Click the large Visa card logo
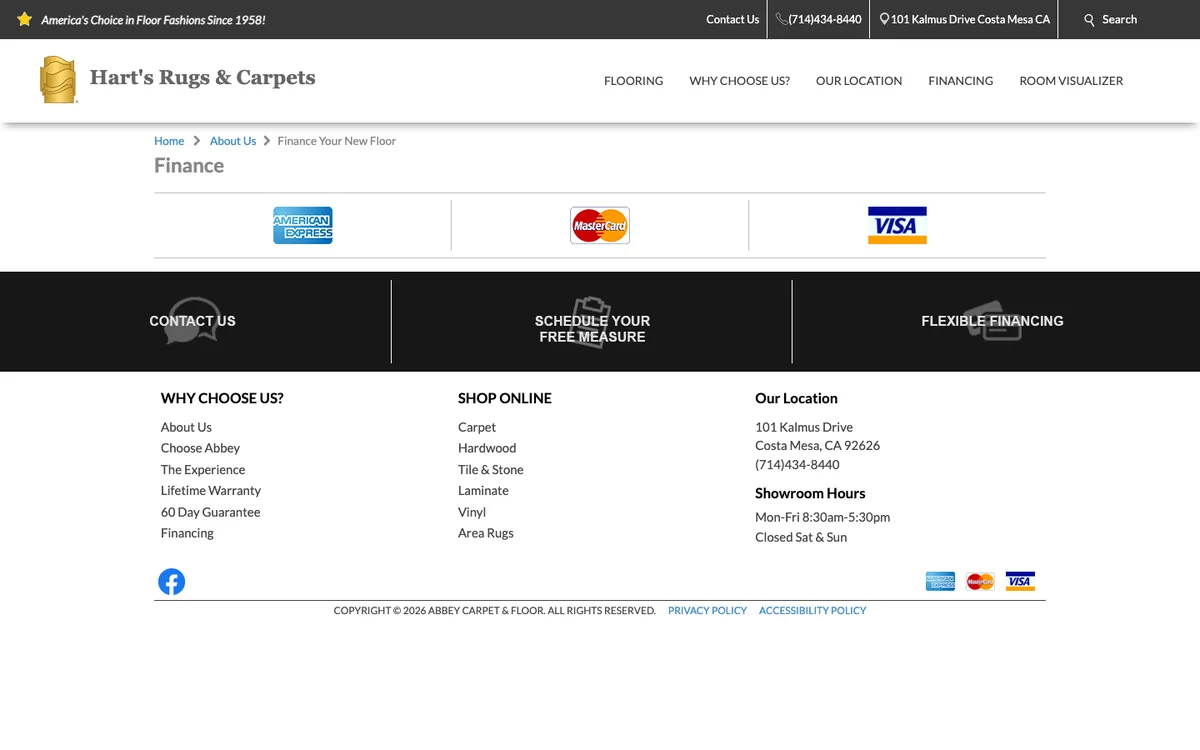The width and height of the screenshot is (1200, 750). point(897,225)
